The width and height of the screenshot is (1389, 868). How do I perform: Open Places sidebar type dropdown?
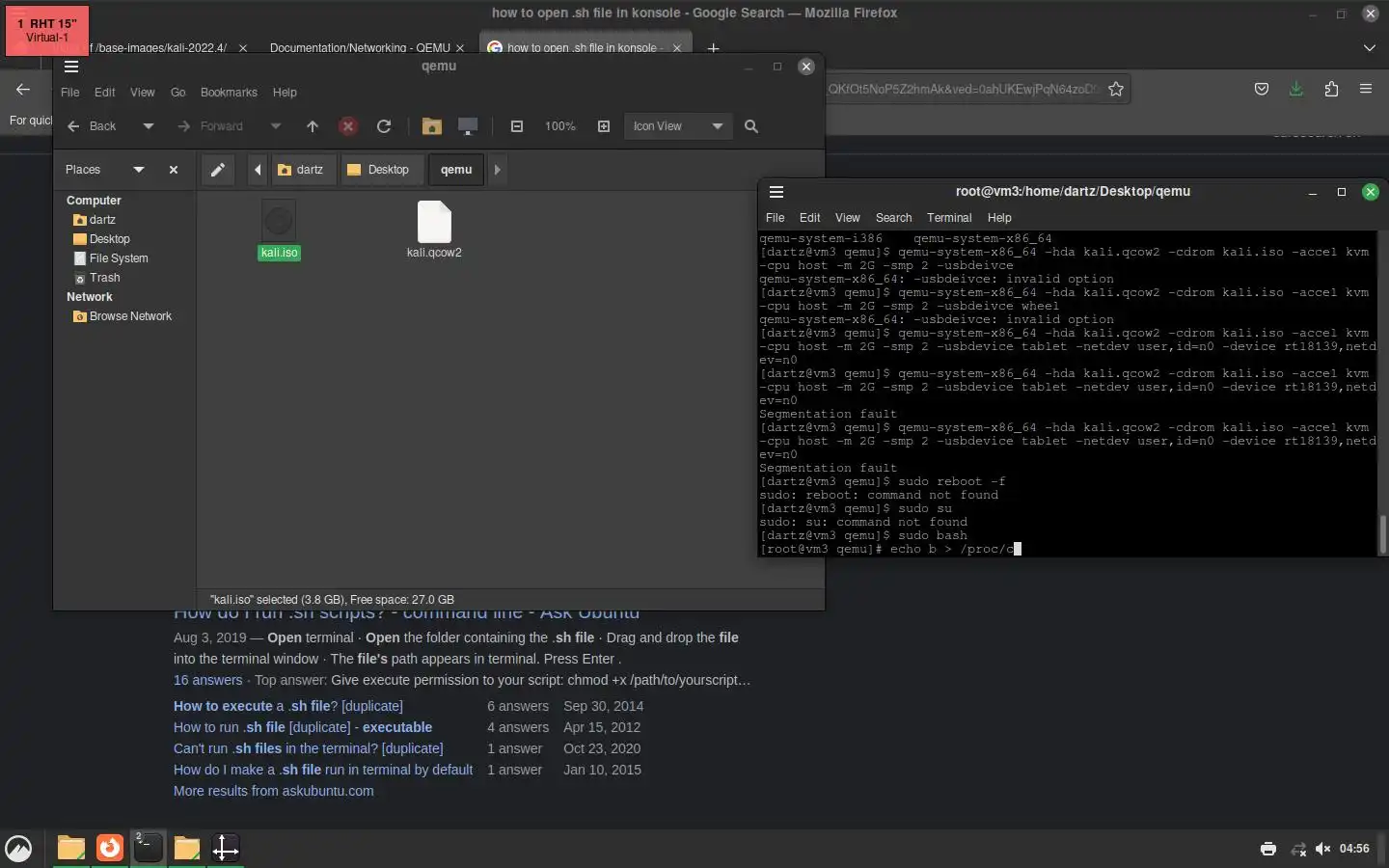(139, 170)
